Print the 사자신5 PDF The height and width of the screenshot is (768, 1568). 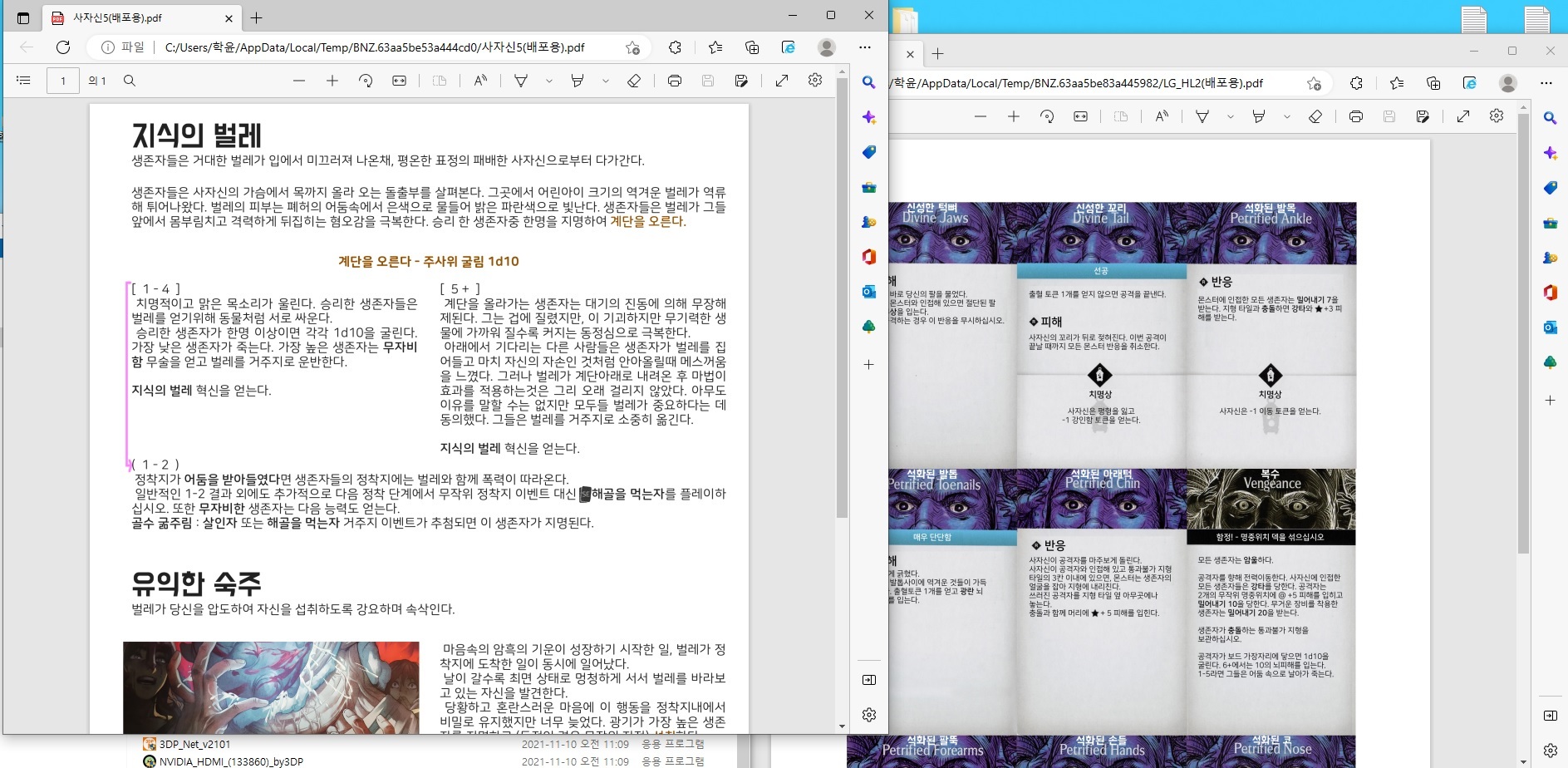tap(675, 81)
